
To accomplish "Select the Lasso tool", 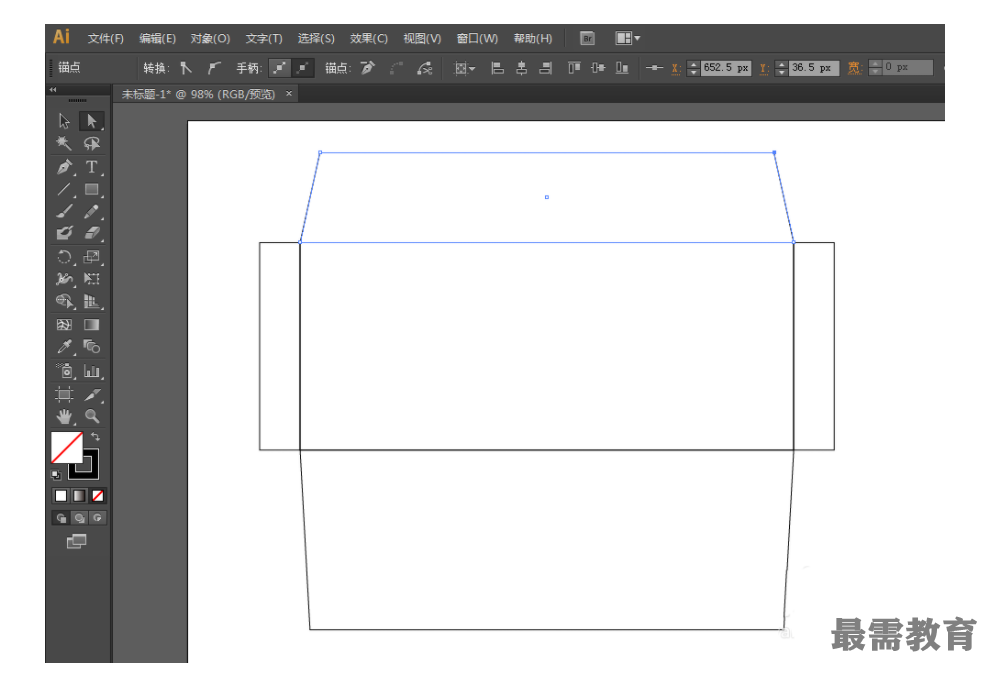I will tap(92, 144).
